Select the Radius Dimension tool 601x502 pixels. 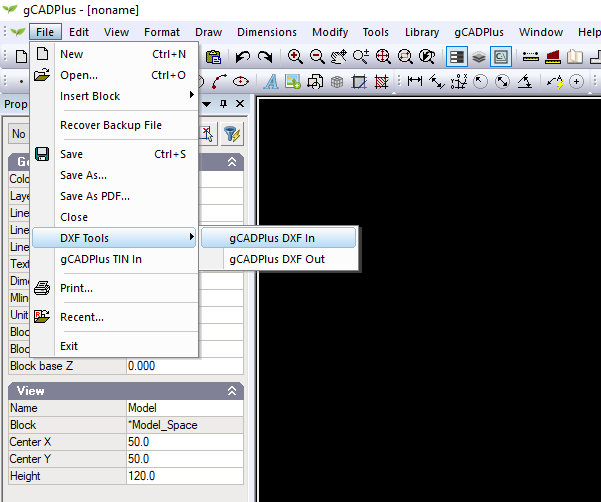pos(481,81)
